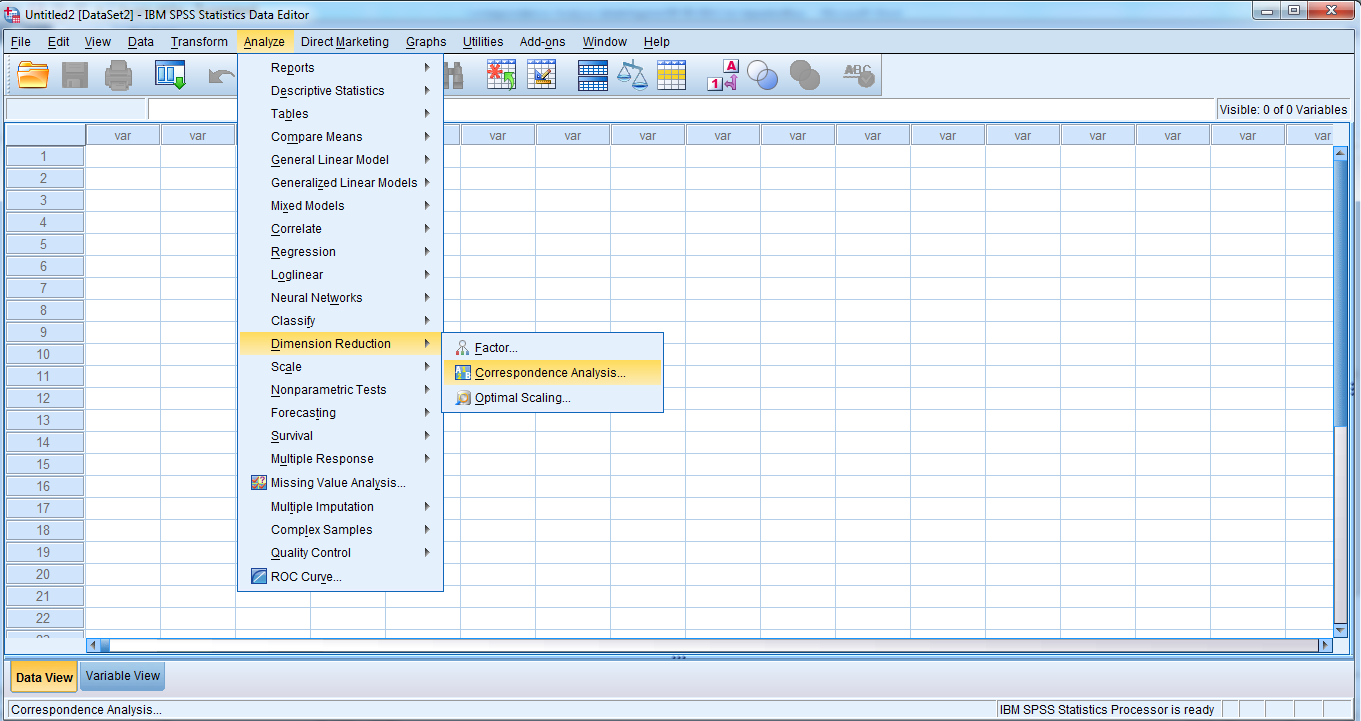This screenshot has height=721, width=1361.
Task: Click the Factor menu item icon
Action: point(462,348)
